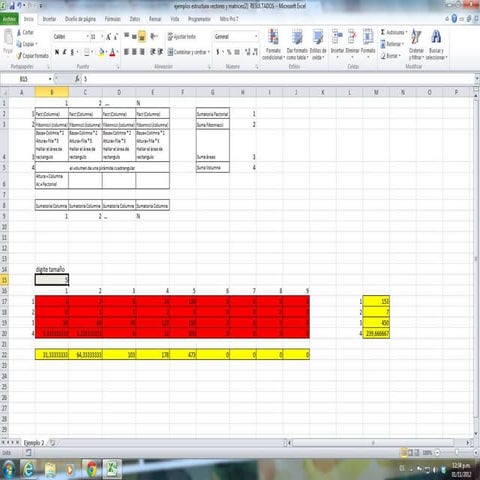Open the font color dropdown arrow

(117, 52)
